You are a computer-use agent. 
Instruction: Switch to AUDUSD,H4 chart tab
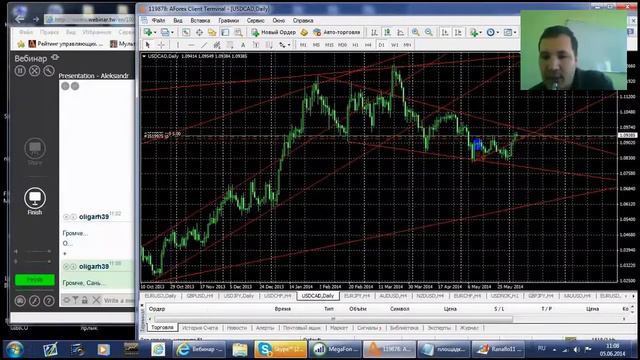point(393,296)
